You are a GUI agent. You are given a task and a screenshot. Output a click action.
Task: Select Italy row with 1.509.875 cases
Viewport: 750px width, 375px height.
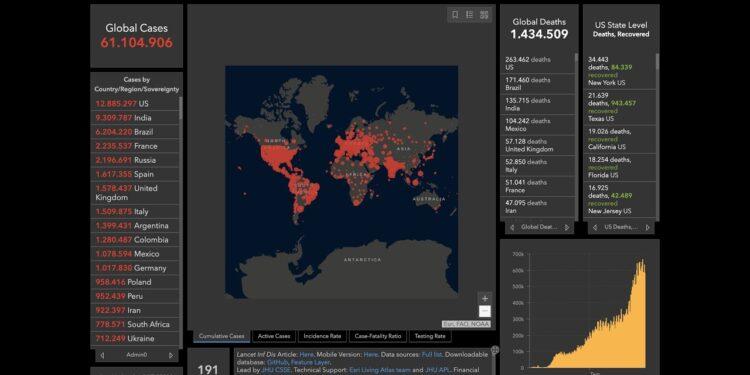[x=135, y=211]
